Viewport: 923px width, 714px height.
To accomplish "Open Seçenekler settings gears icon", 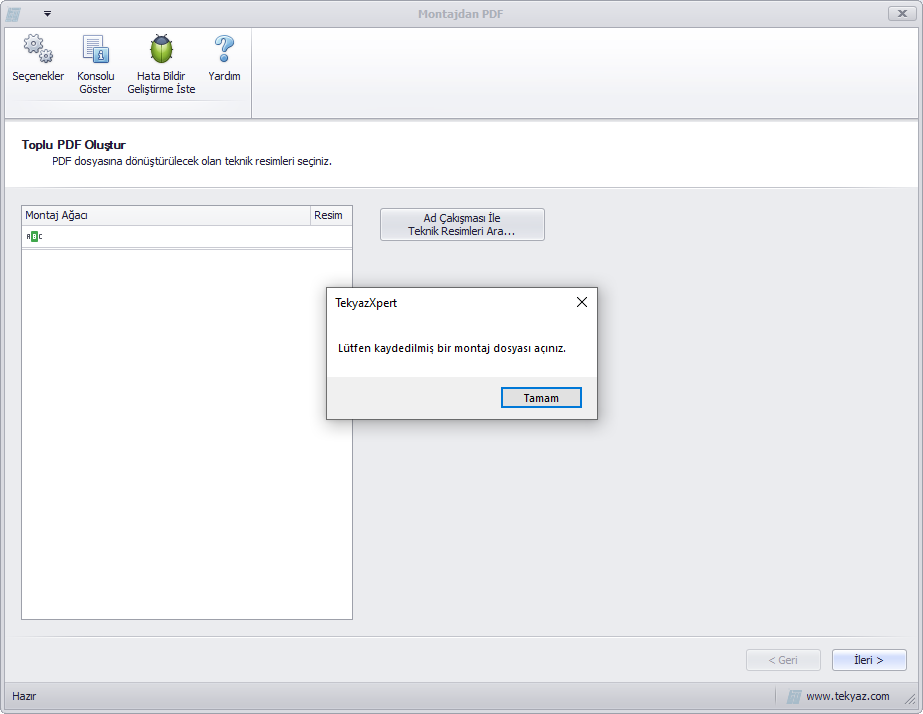I will pos(38,48).
